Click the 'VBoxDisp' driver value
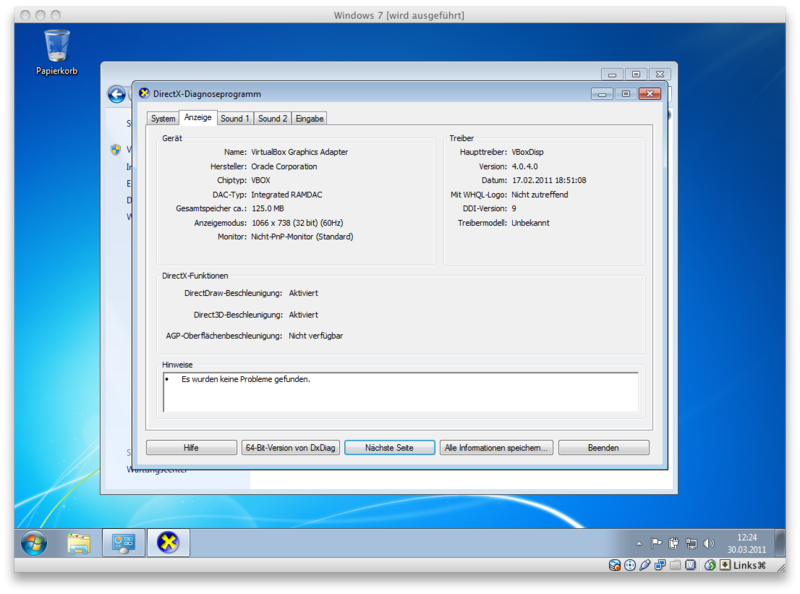 pos(528,152)
